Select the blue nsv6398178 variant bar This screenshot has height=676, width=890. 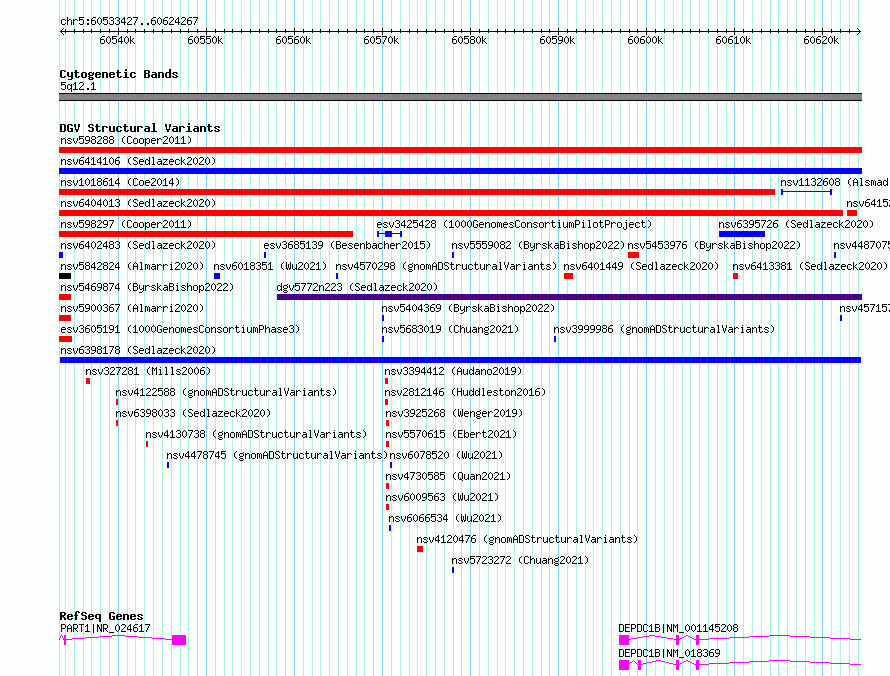(x=460, y=360)
